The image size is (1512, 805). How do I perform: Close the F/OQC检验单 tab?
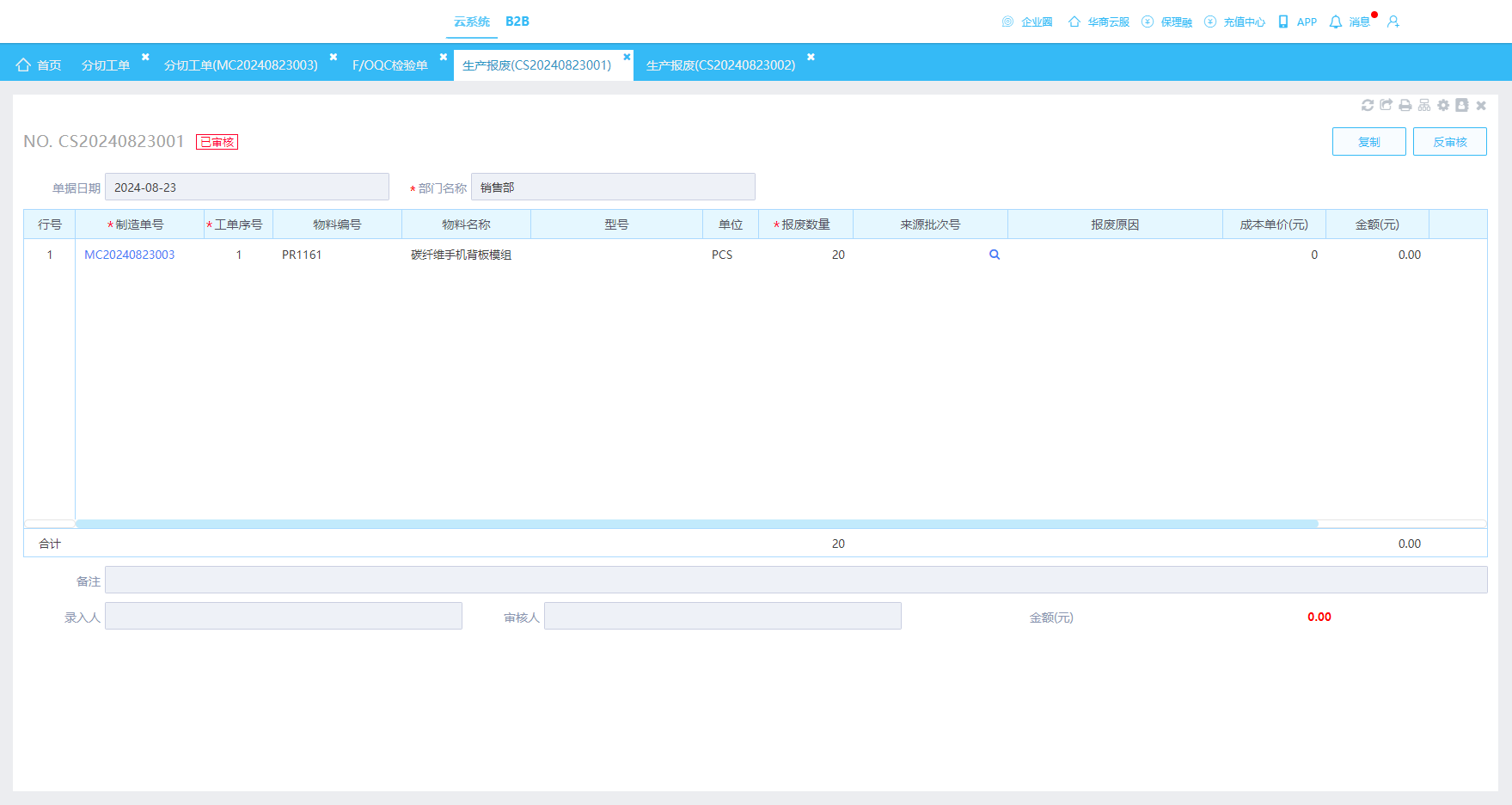pos(444,57)
